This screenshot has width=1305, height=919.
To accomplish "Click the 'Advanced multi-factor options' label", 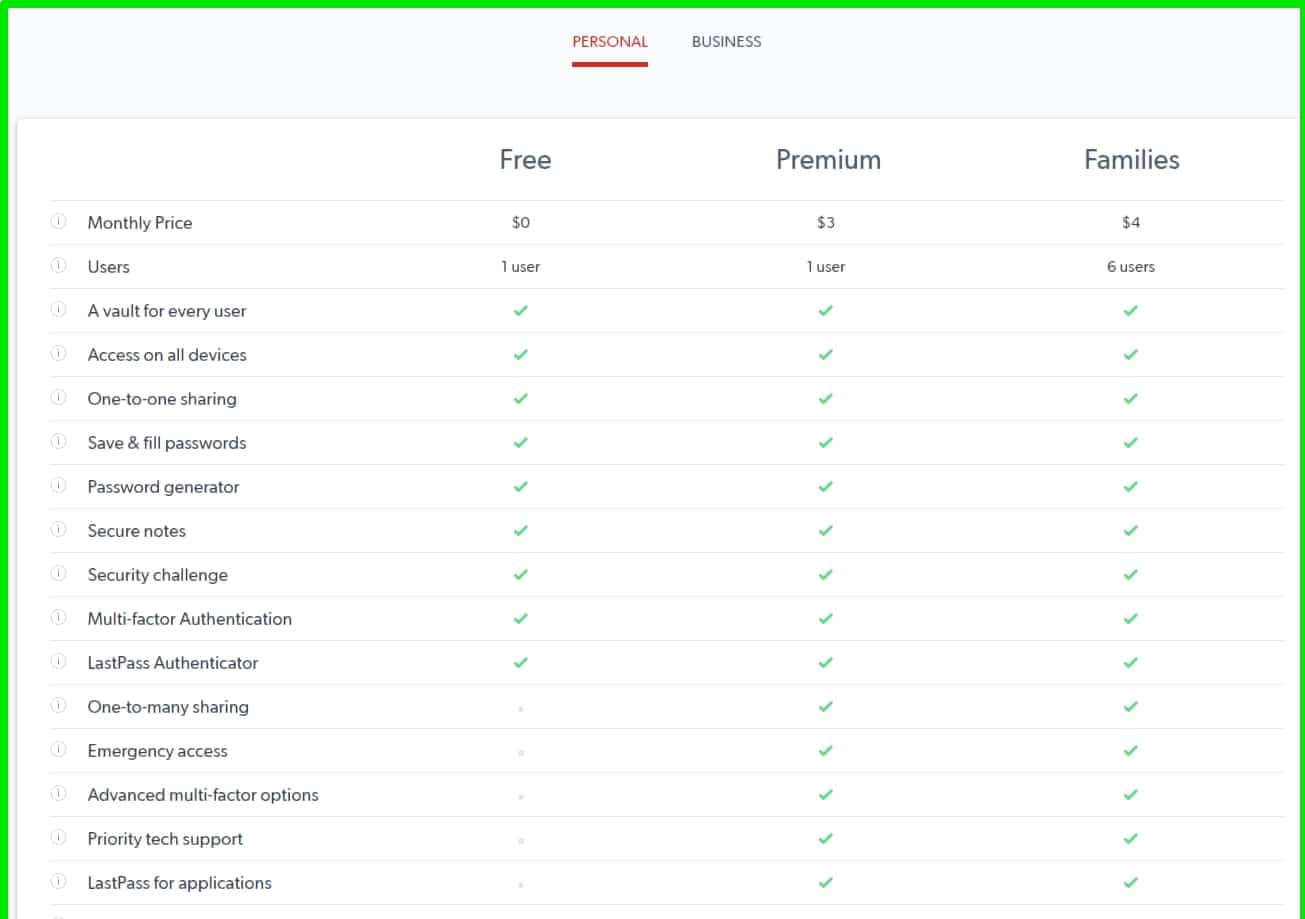I will 203,795.
